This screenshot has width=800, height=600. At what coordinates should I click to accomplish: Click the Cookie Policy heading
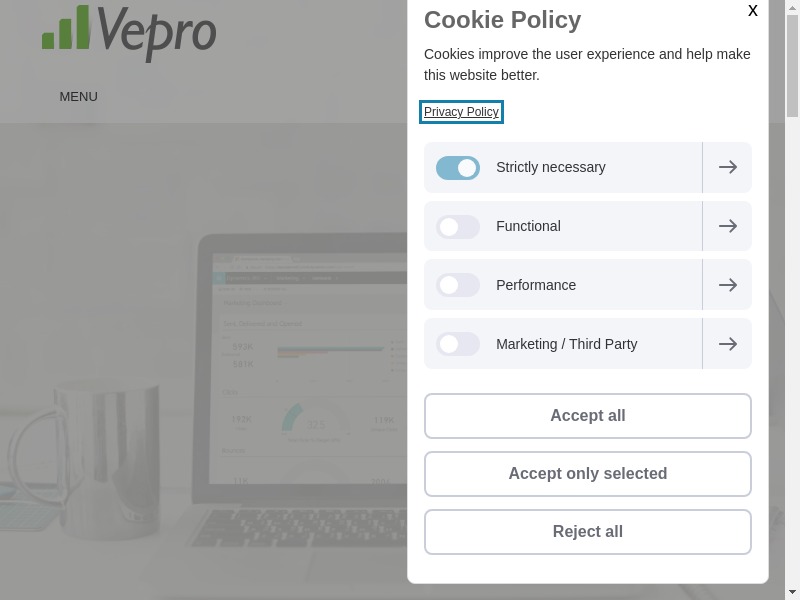pos(502,20)
